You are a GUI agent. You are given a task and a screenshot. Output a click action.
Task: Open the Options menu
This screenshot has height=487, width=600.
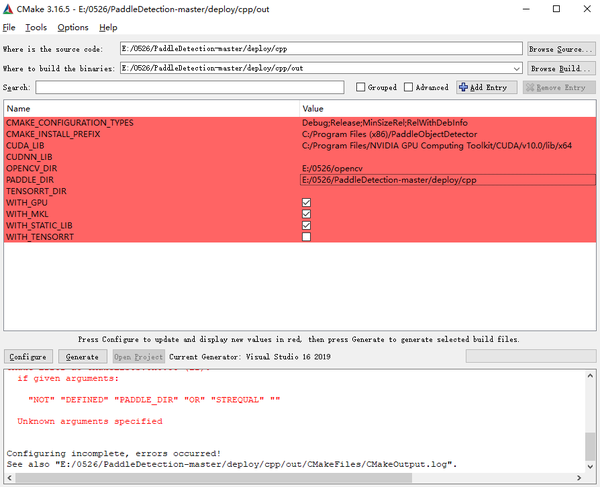[x=73, y=28]
